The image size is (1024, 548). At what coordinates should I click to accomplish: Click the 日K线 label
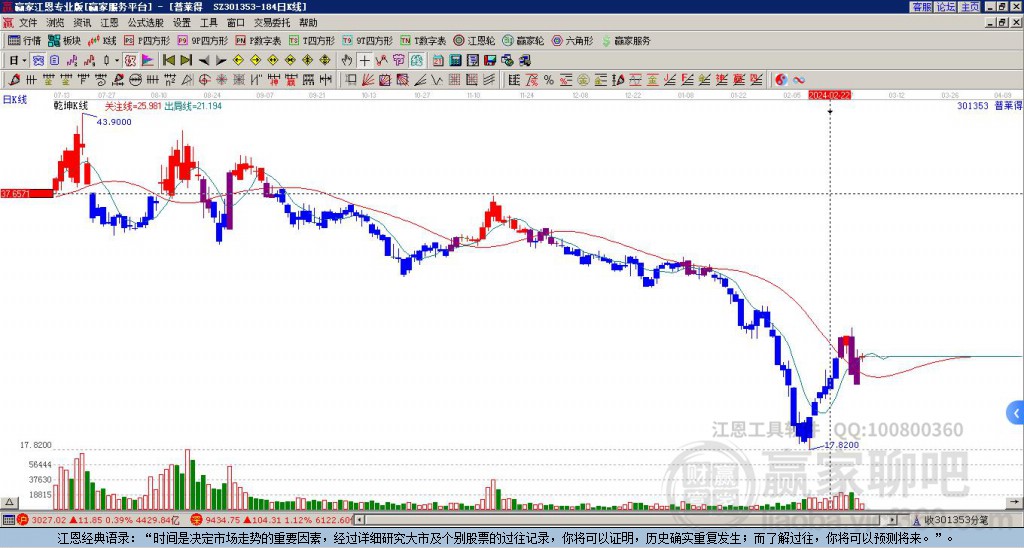coord(15,100)
